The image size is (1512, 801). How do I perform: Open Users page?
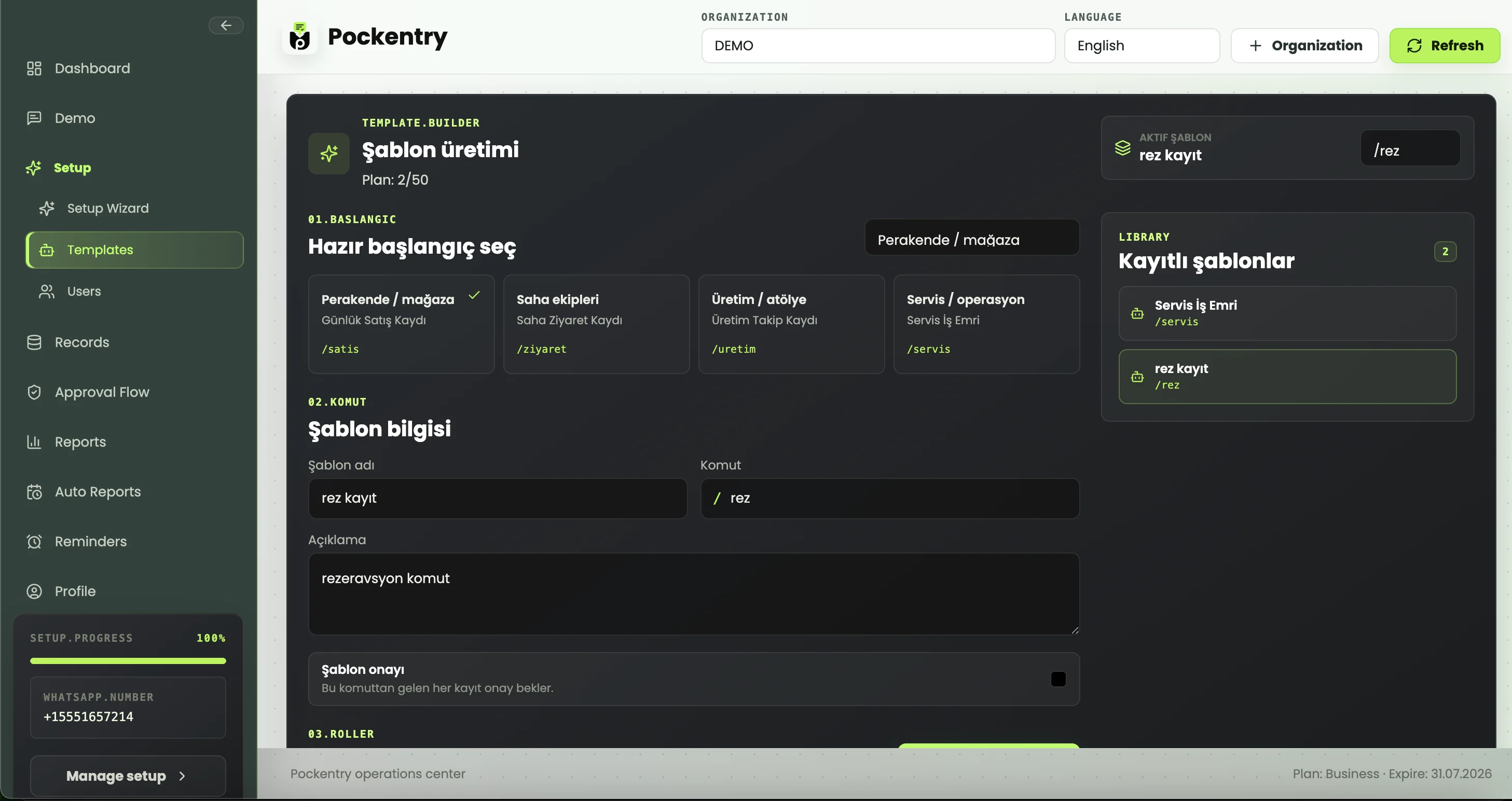pyautogui.click(x=134, y=292)
